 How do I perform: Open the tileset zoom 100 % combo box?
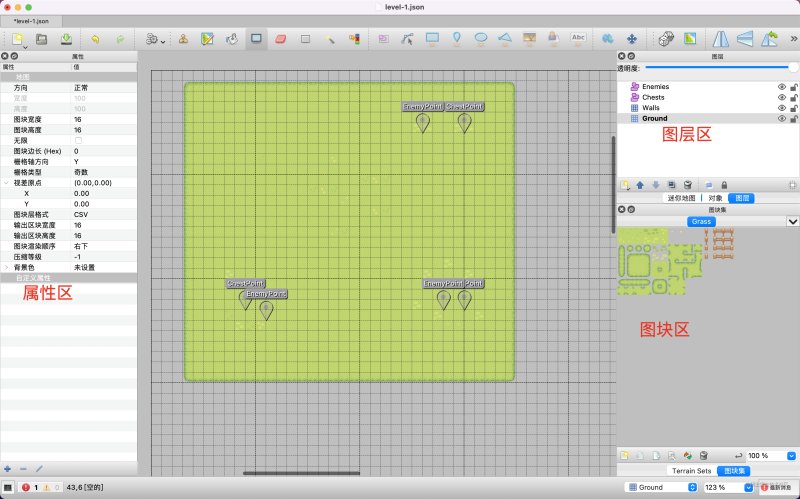(771, 456)
